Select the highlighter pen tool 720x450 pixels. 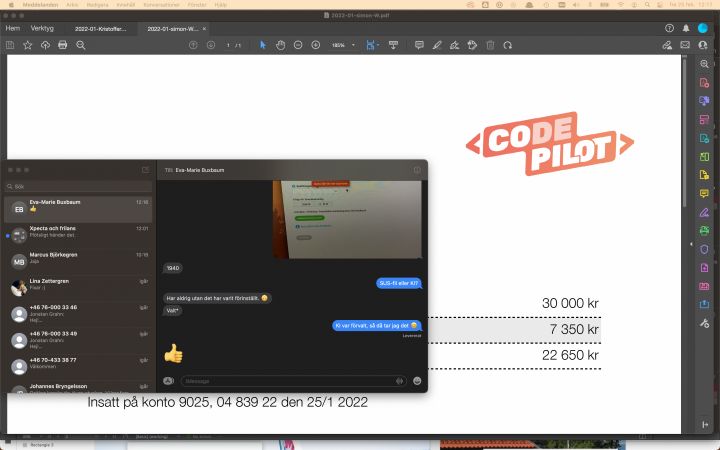(x=437, y=45)
